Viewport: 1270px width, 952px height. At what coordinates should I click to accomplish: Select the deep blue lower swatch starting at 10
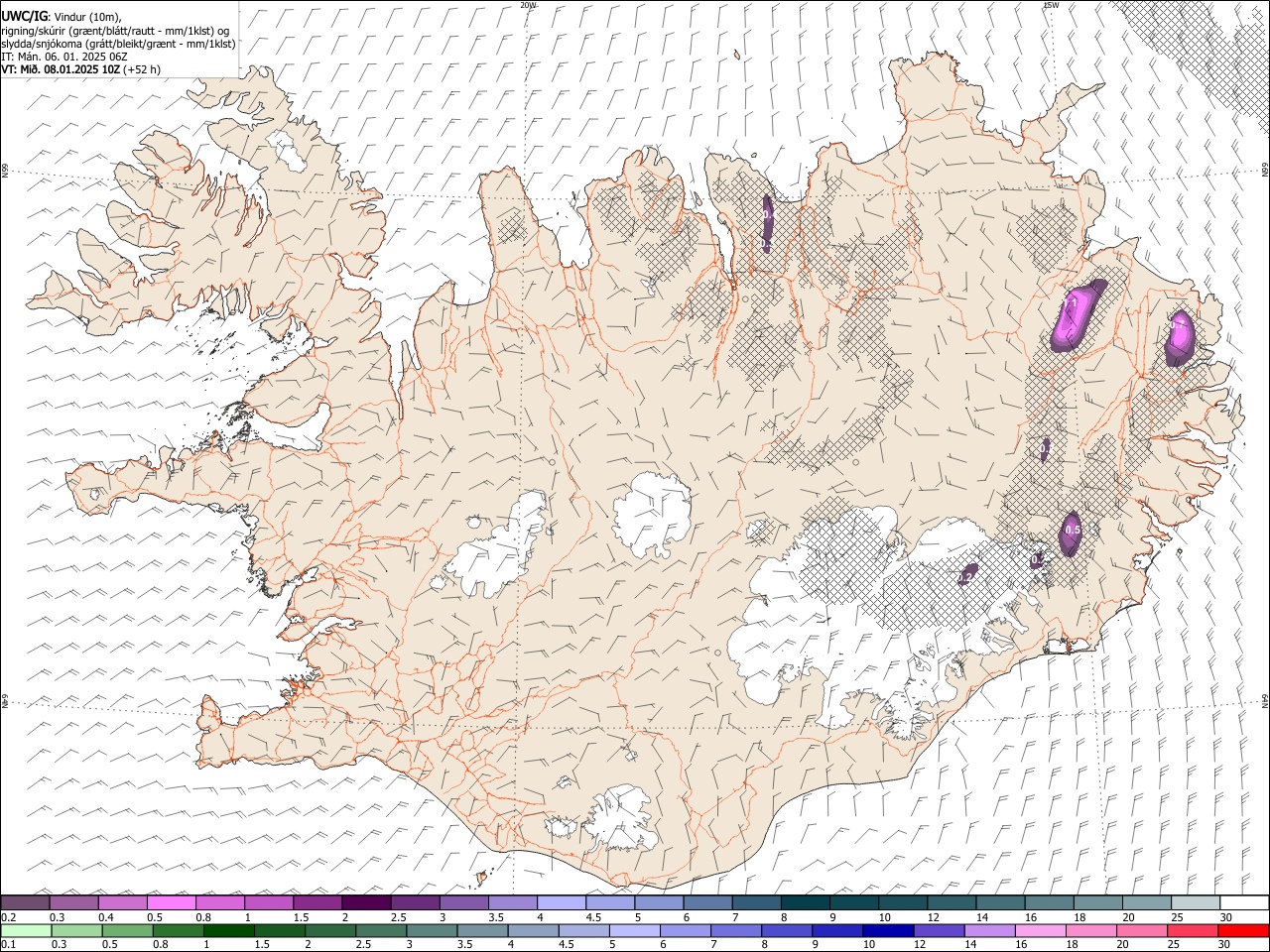[x=888, y=930]
